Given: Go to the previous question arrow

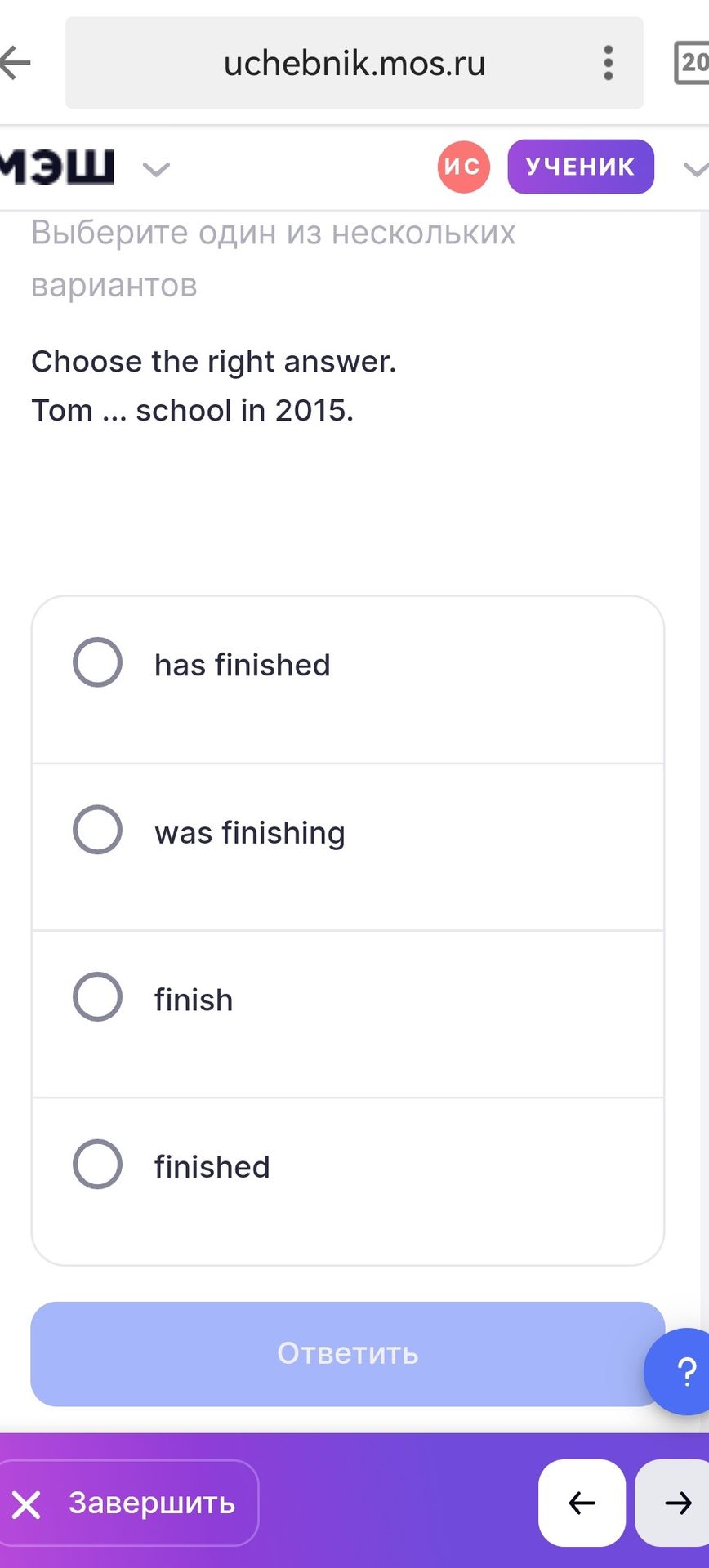Looking at the screenshot, I should 582,1503.
